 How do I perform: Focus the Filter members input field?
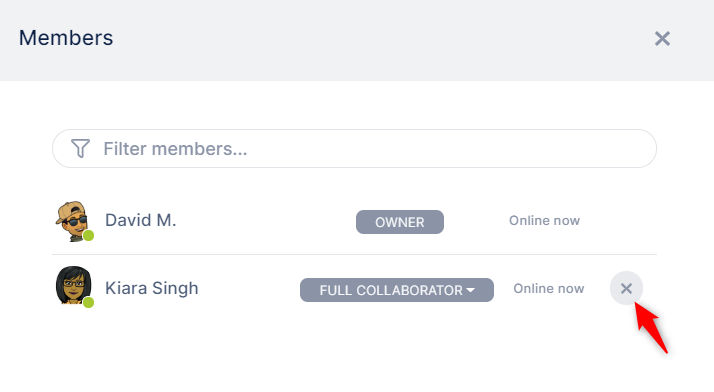coord(354,148)
